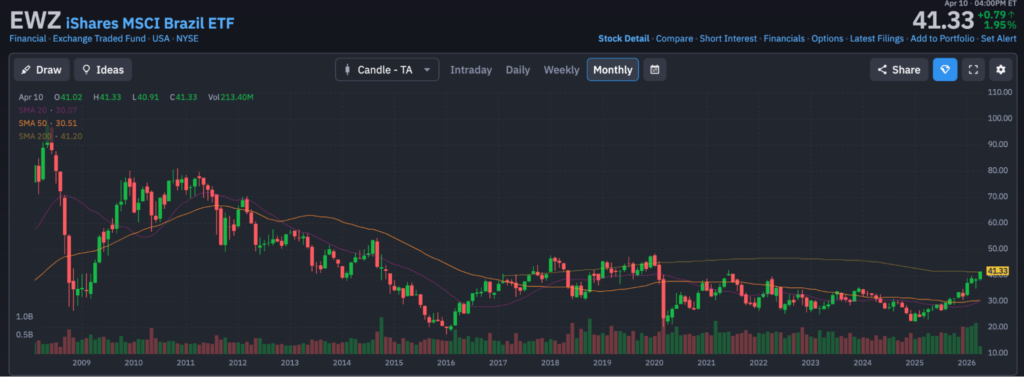Click the SMA 20 indicator label
The image size is (1024, 377).
tap(48, 110)
